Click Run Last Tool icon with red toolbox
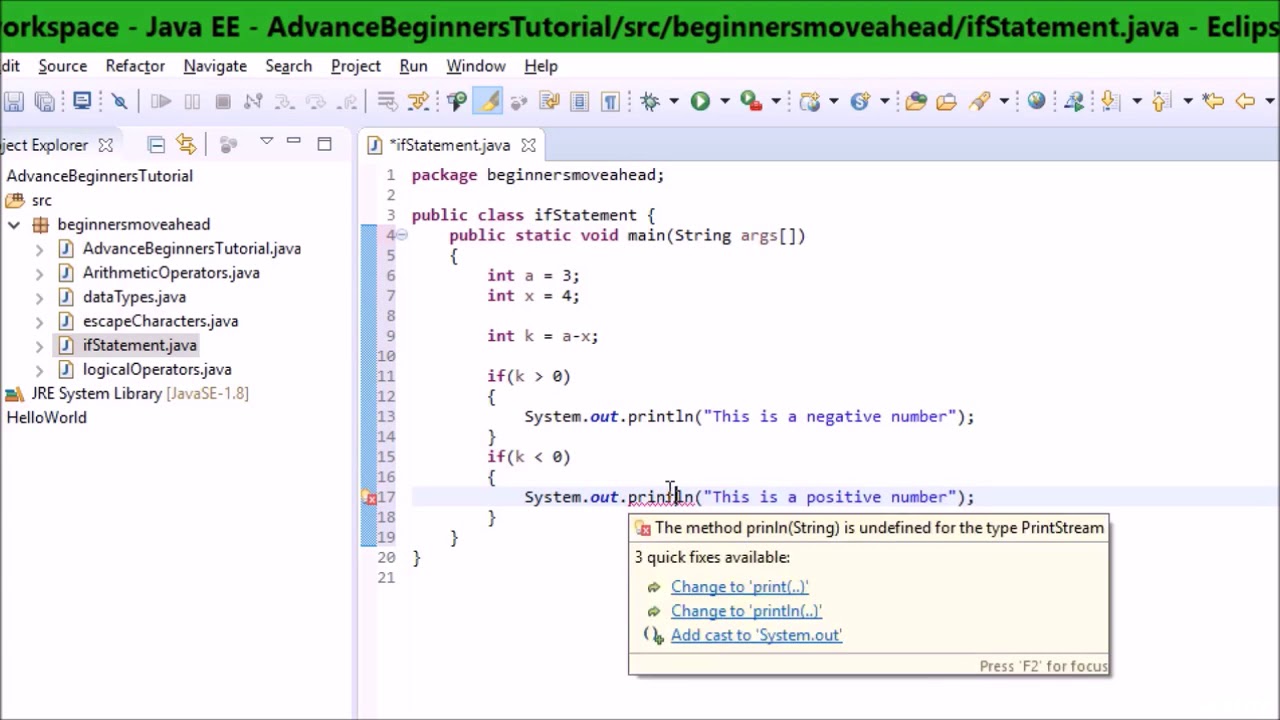 tap(751, 101)
